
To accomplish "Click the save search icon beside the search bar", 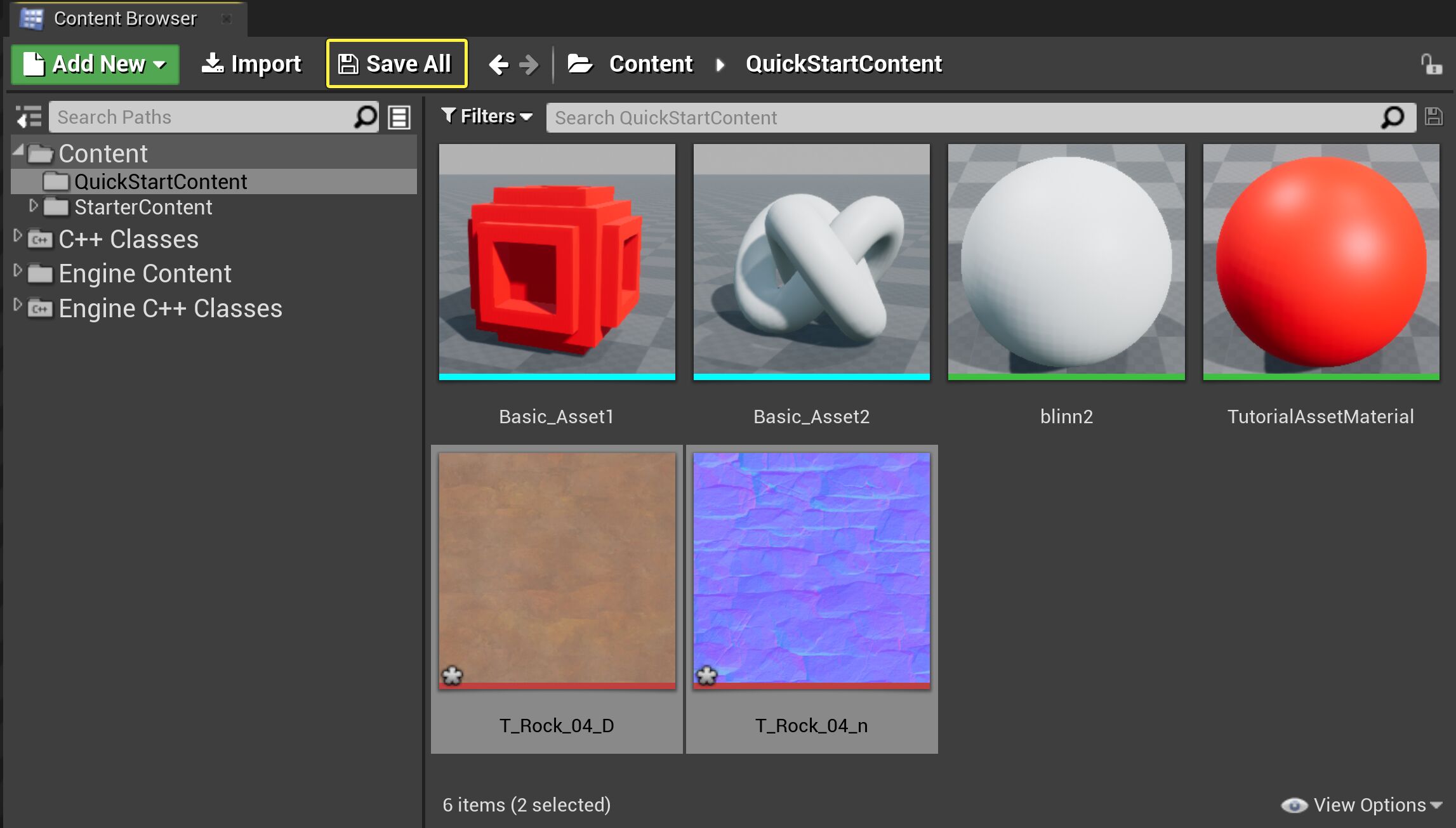I will tap(1433, 117).
